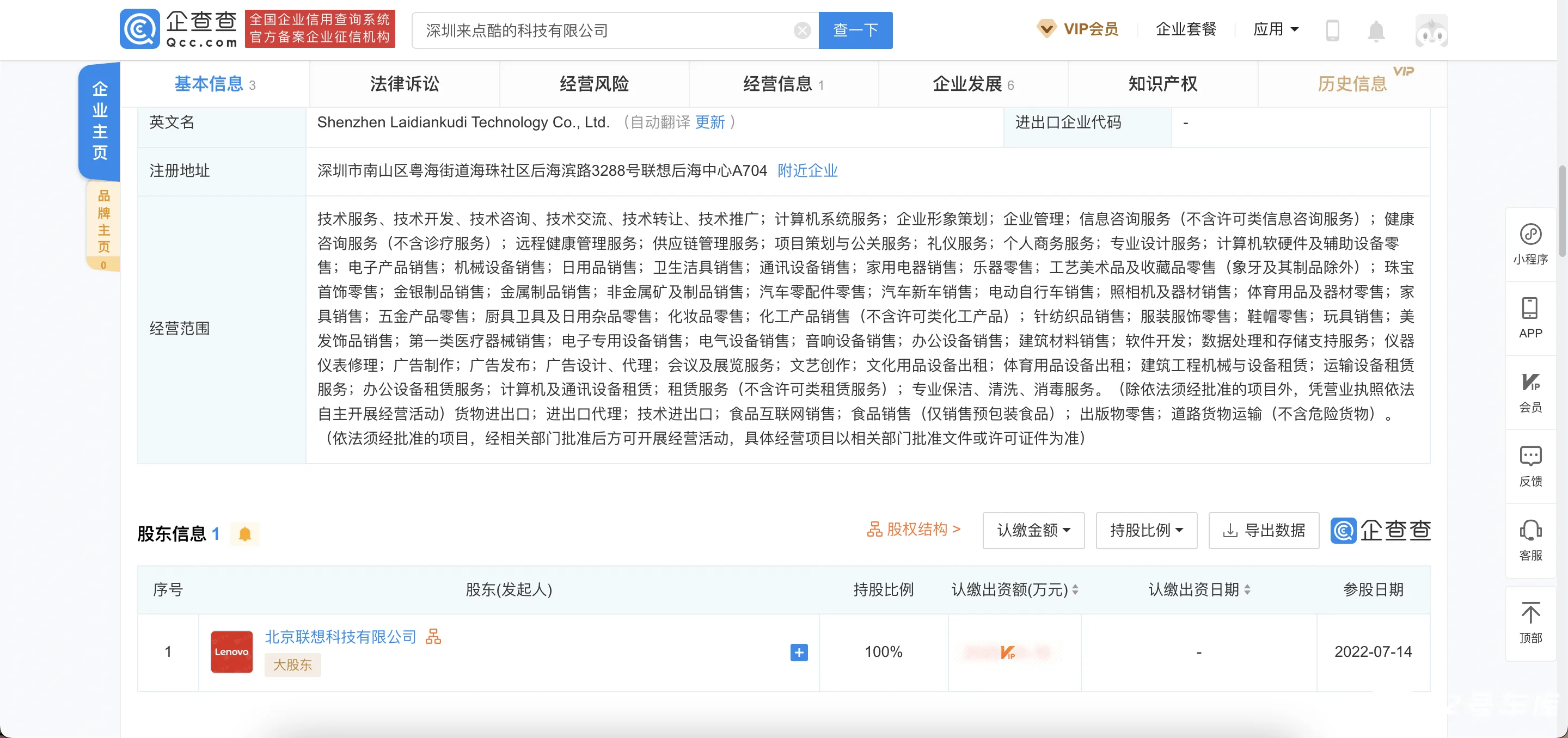Open 会员 VIP sidebar icon
Screen dimensions: 1568x738
click(x=1530, y=392)
